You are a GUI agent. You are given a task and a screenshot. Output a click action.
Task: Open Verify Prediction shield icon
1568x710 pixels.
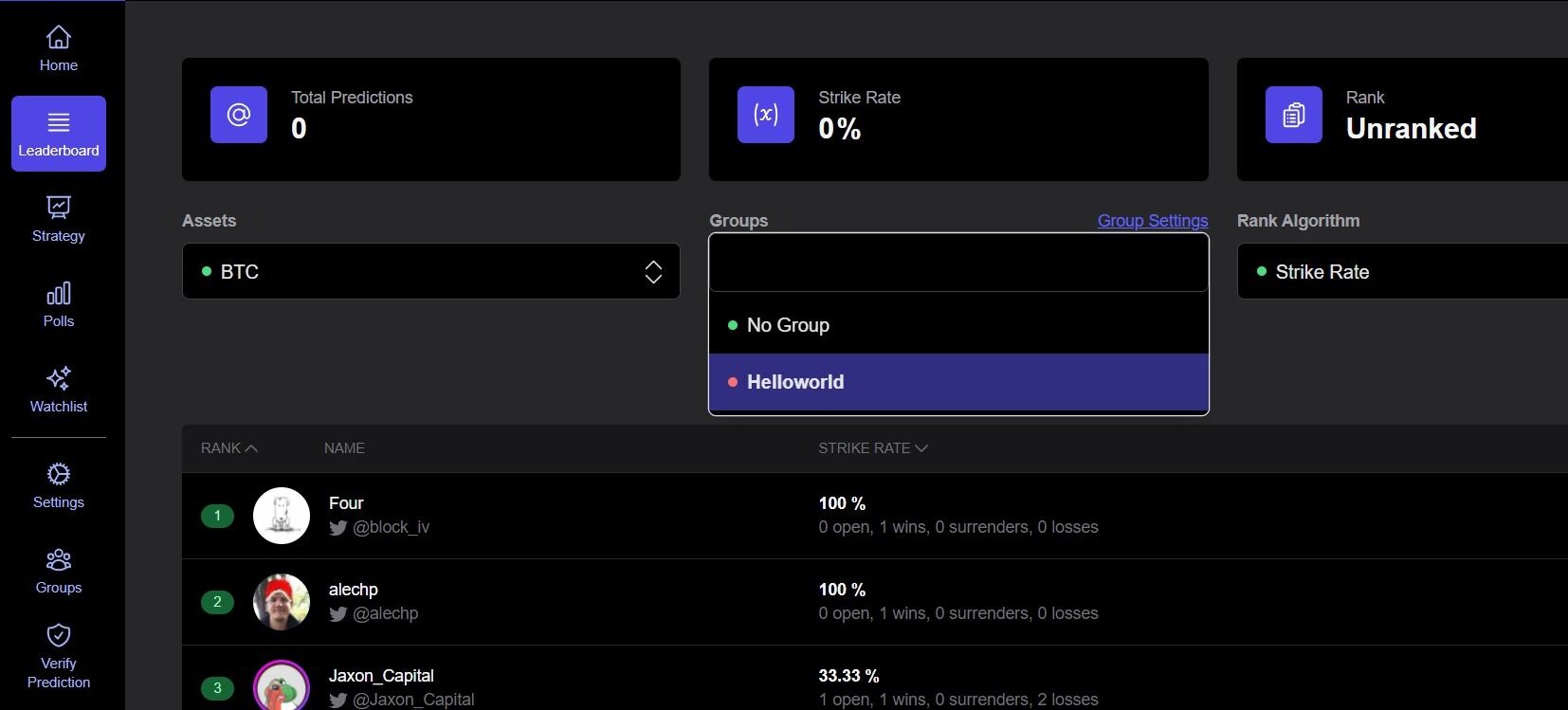pos(59,635)
